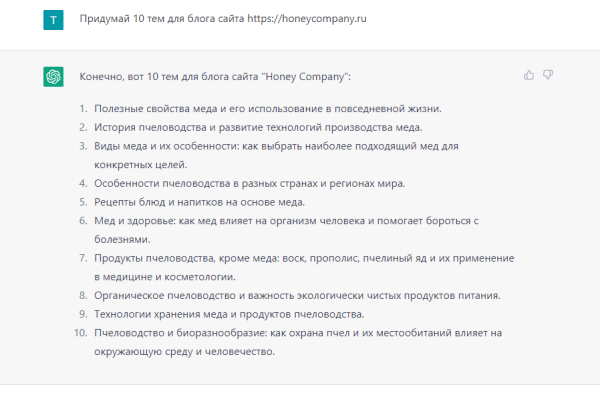Click list item 3 about honey types
This screenshot has width=600, height=401.
276,155
